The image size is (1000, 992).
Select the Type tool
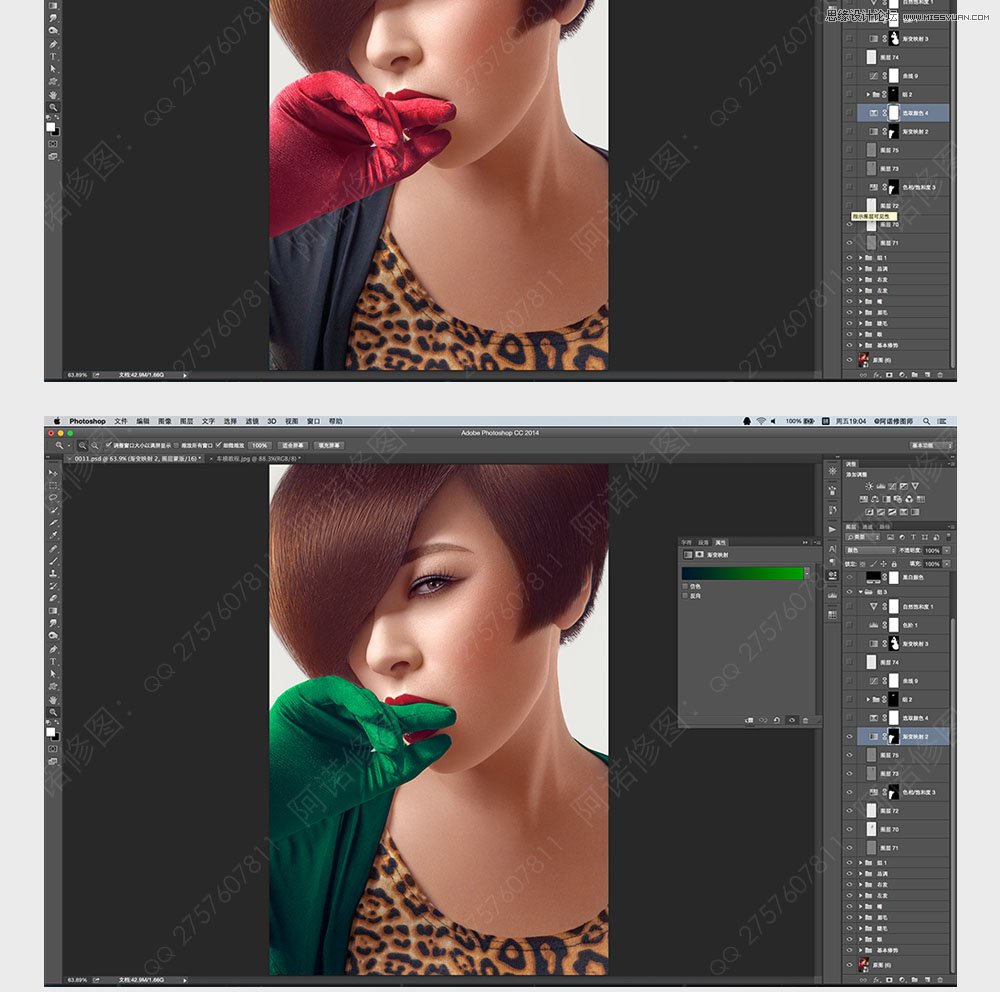pyautogui.click(x=52, y=660)
